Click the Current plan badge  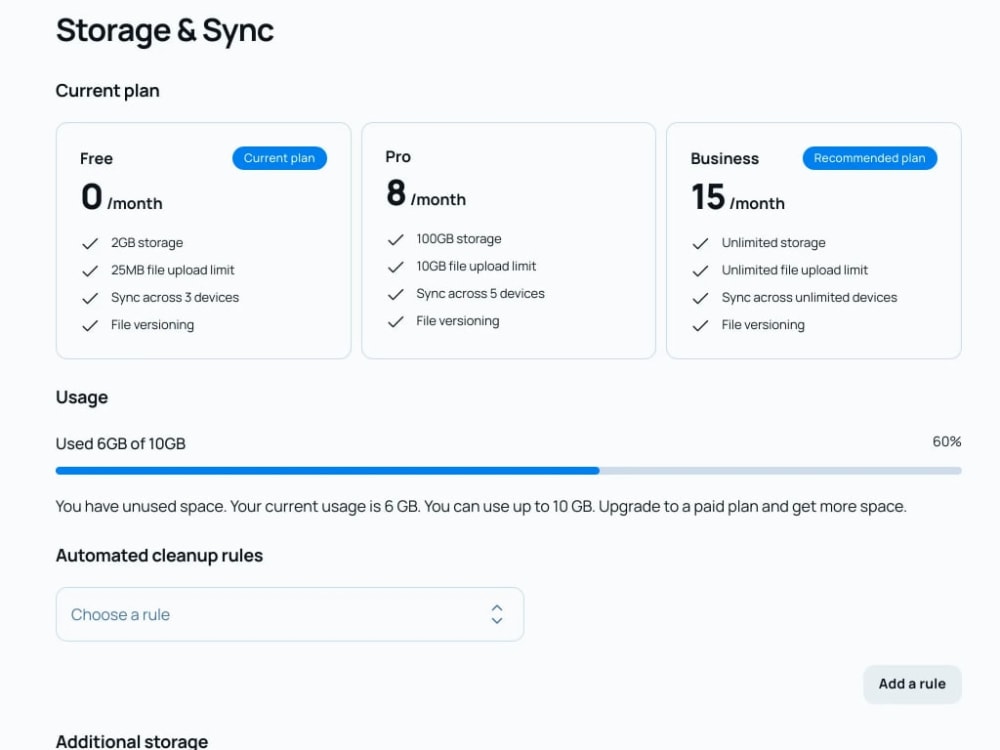click(279, 158)
